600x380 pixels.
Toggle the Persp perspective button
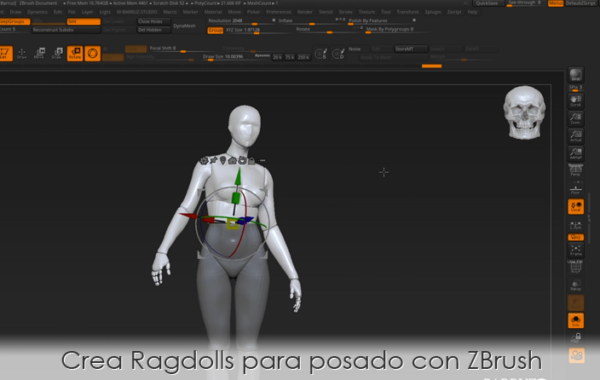[576, 170]
